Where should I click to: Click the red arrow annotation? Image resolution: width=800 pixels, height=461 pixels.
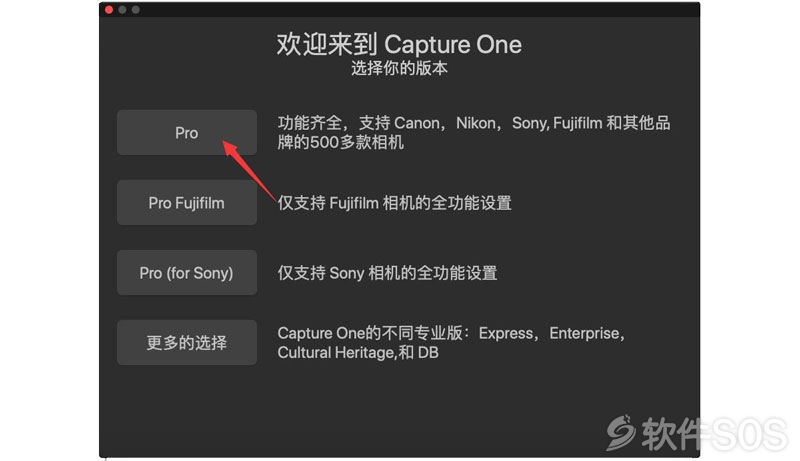[x=249, y=171]
